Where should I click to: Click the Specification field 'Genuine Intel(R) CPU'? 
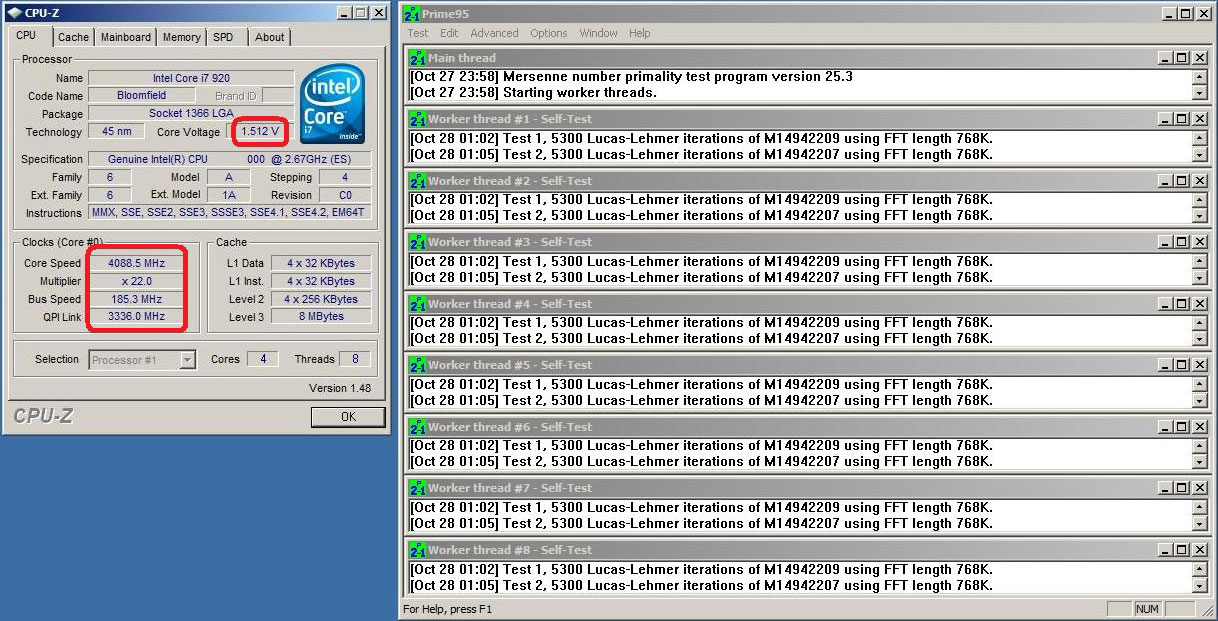pos(229,159)
